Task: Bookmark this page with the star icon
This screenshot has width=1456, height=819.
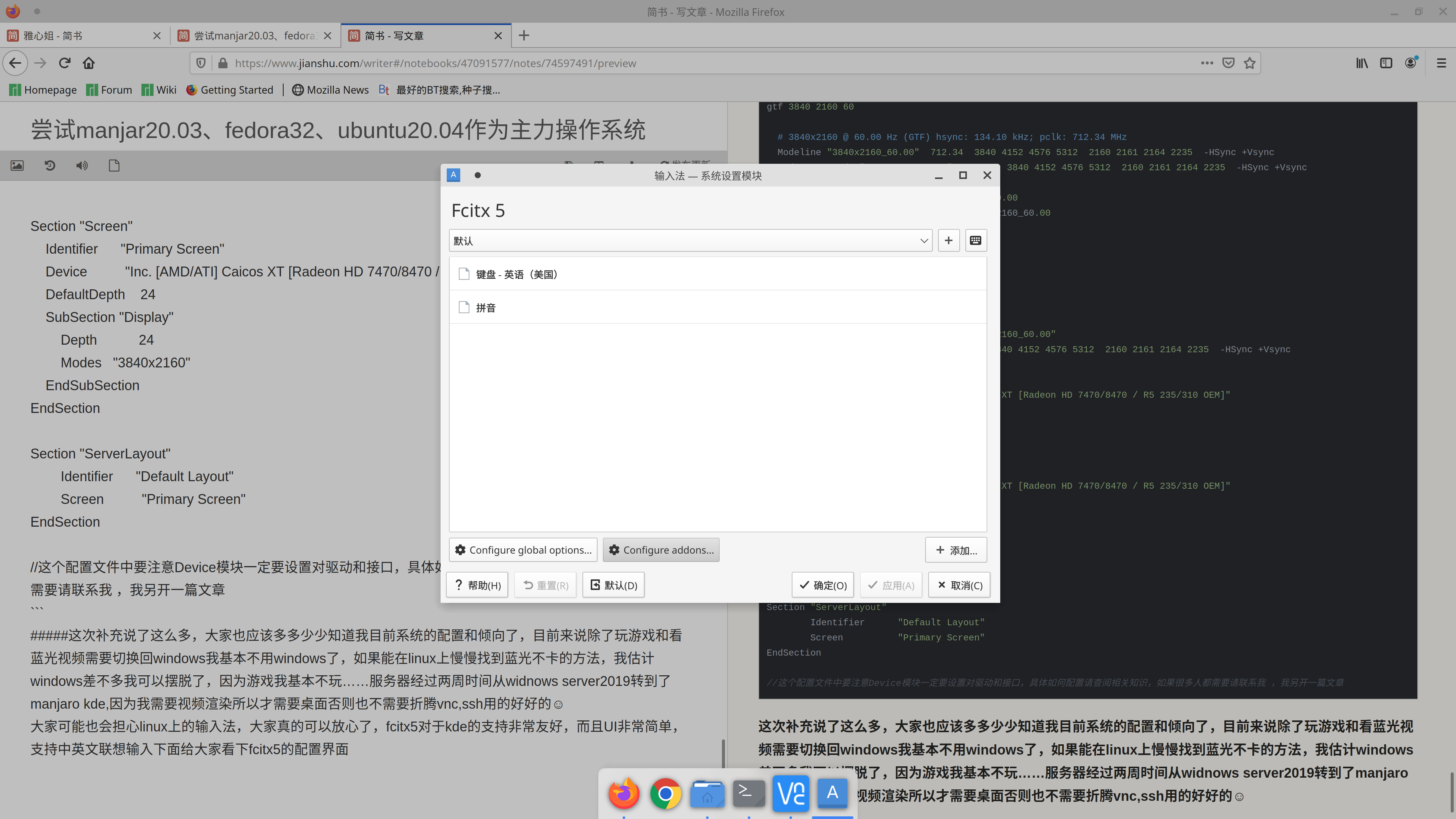Action: (1250, 63)
